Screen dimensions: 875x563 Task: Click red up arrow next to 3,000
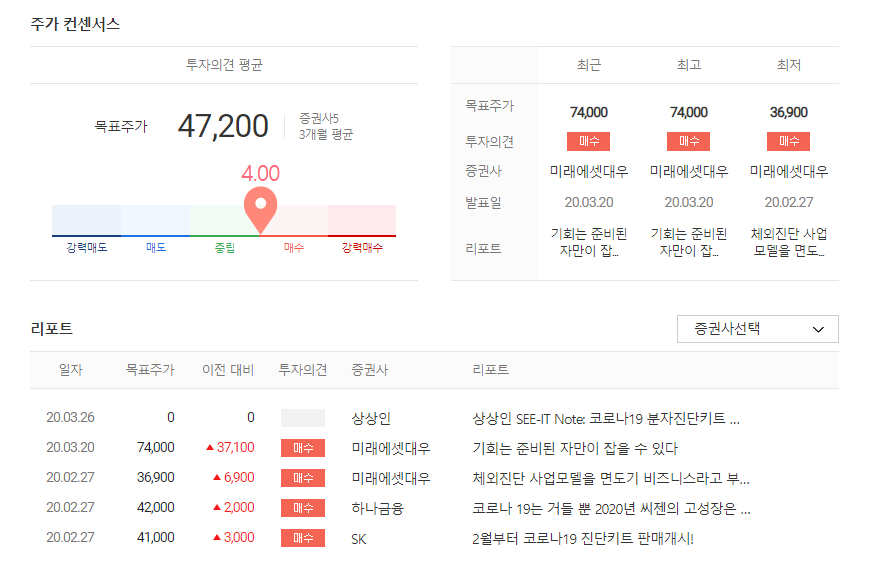[217, 538]
